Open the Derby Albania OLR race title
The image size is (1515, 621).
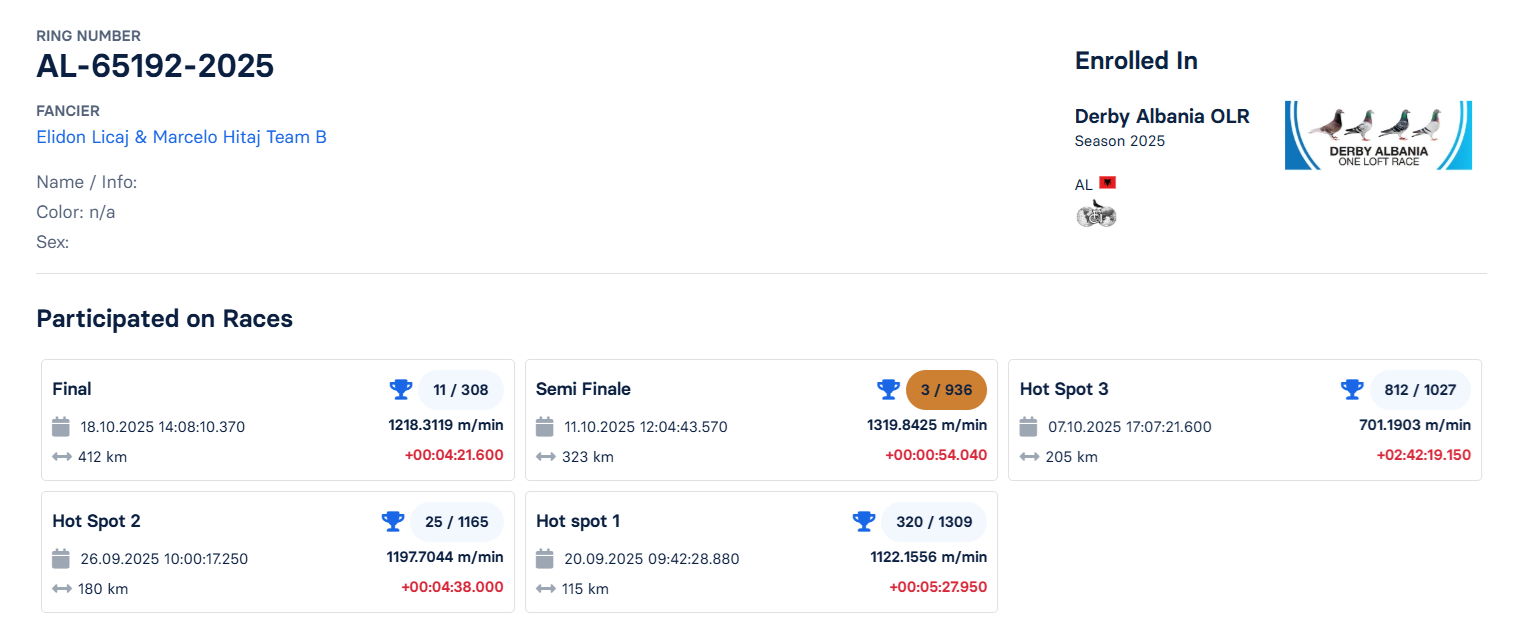click(1162, 116)
